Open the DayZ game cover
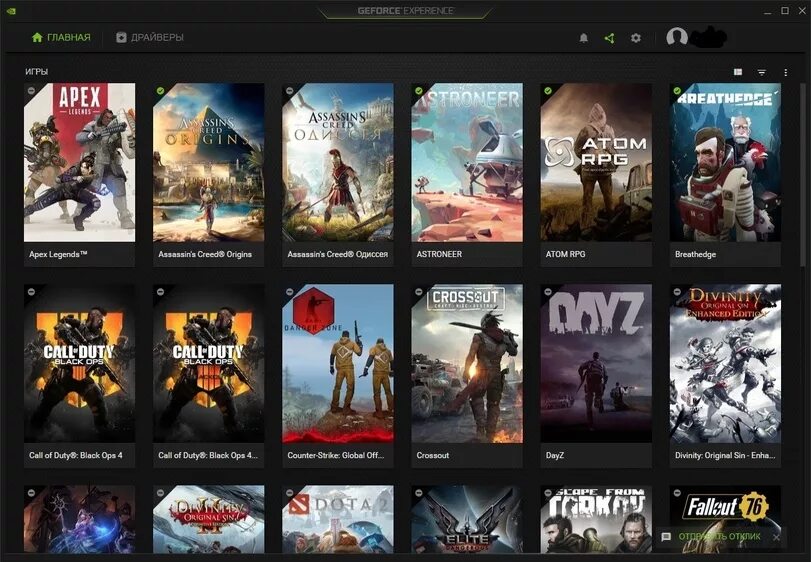Image resolution: width=811 pixels, height=562 pixels. [x=596, y=363]
